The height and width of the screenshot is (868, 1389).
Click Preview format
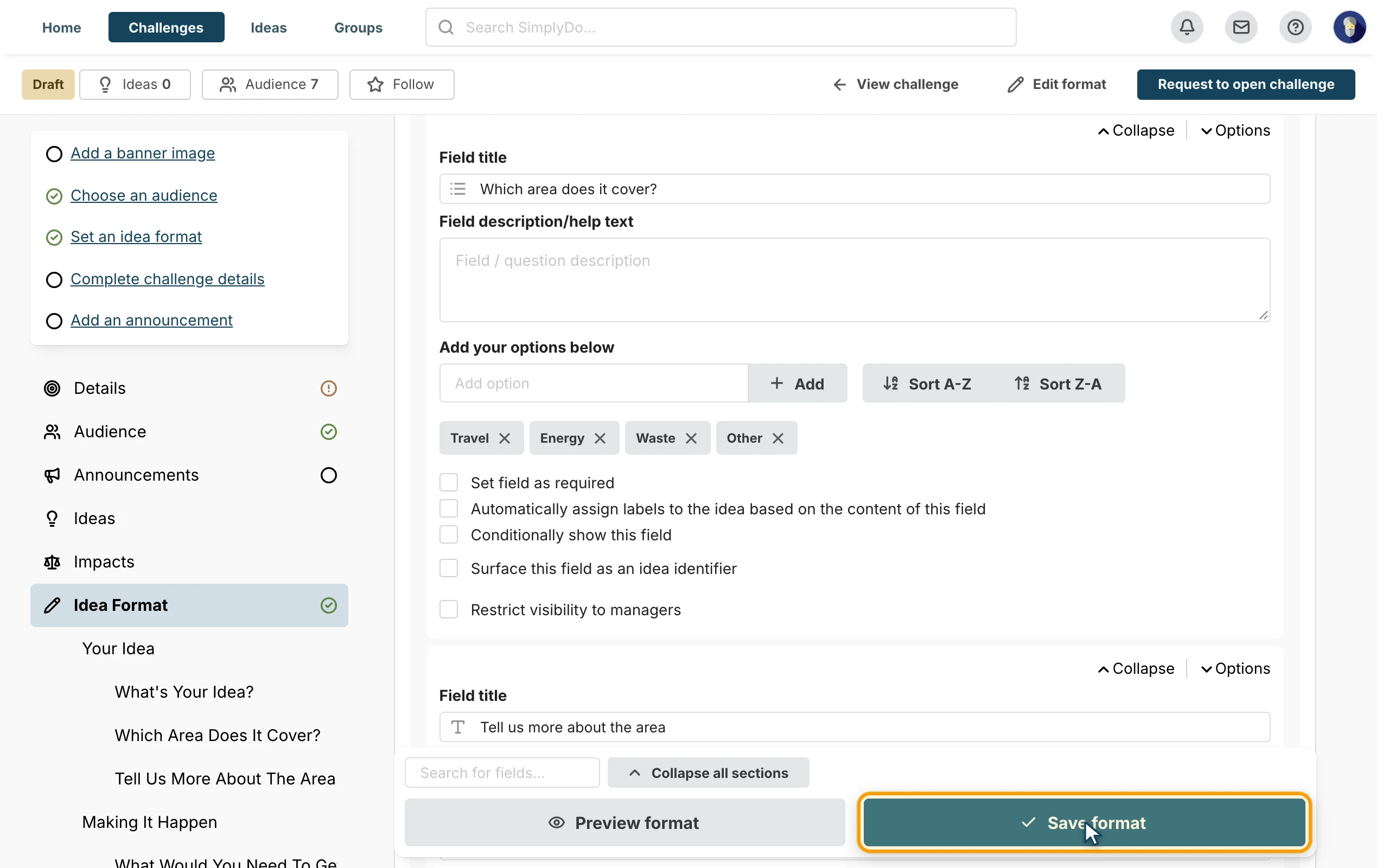point(625,822)
